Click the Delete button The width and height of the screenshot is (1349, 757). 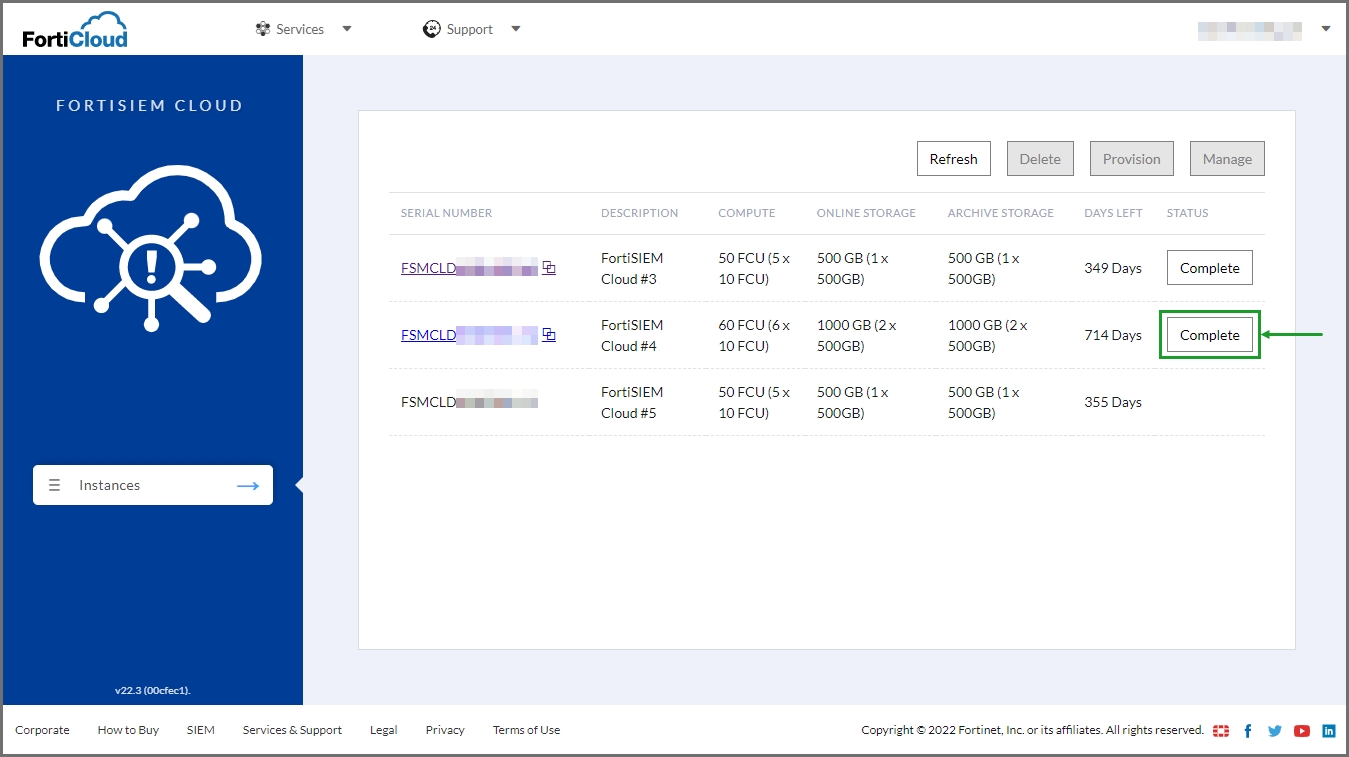pos(1040,159)
